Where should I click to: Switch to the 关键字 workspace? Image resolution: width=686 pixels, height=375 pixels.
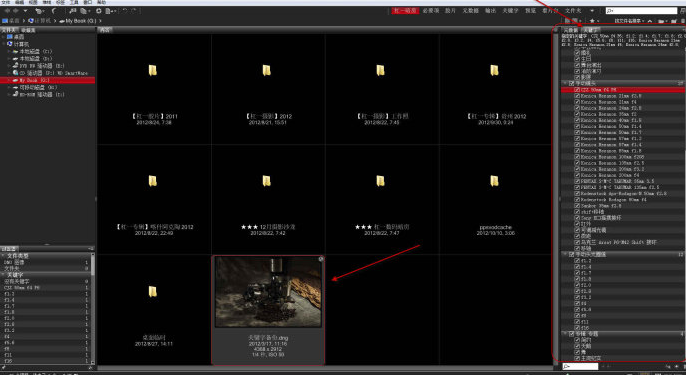510,11
